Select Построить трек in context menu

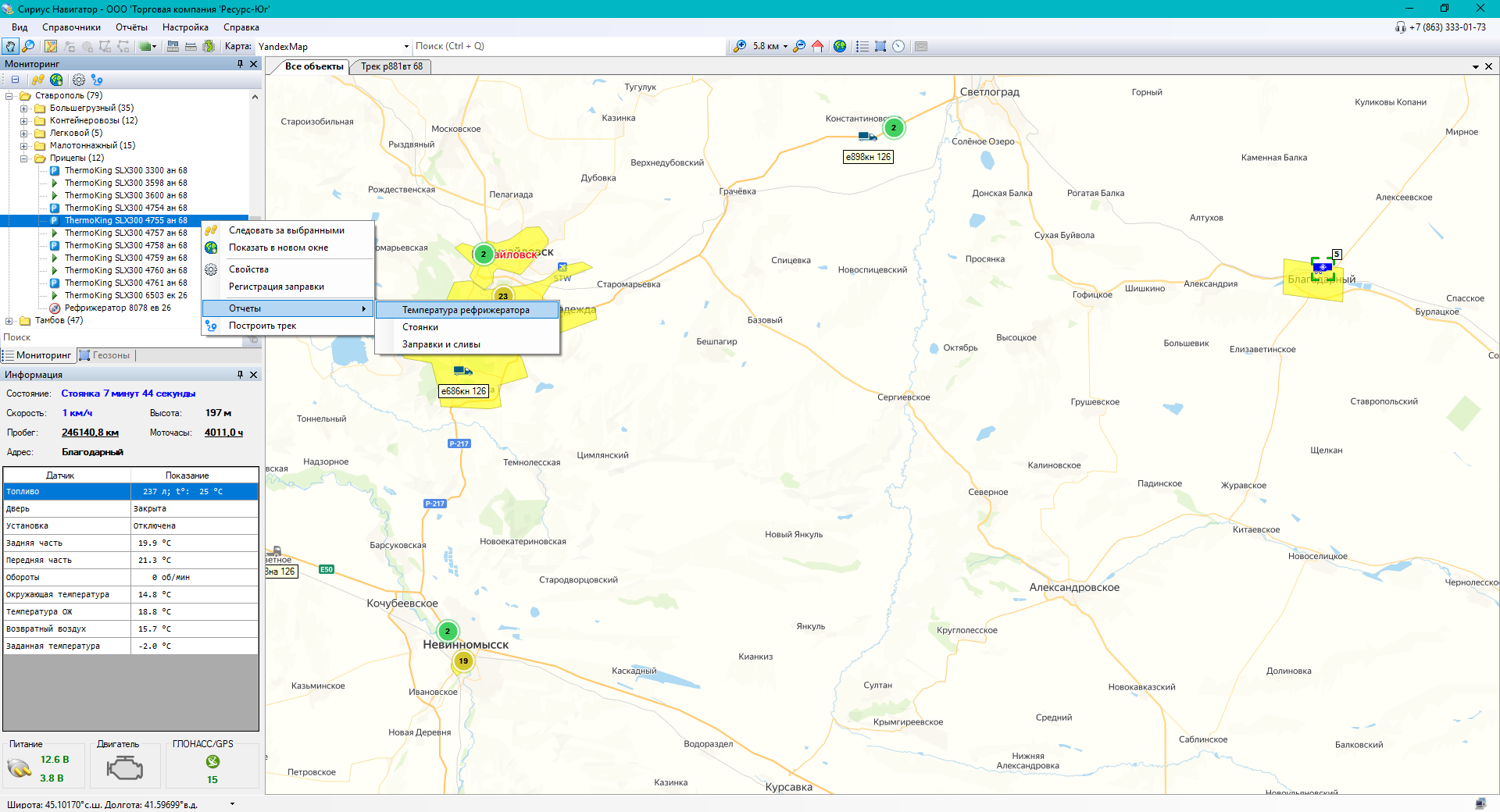tap(262, 326)
